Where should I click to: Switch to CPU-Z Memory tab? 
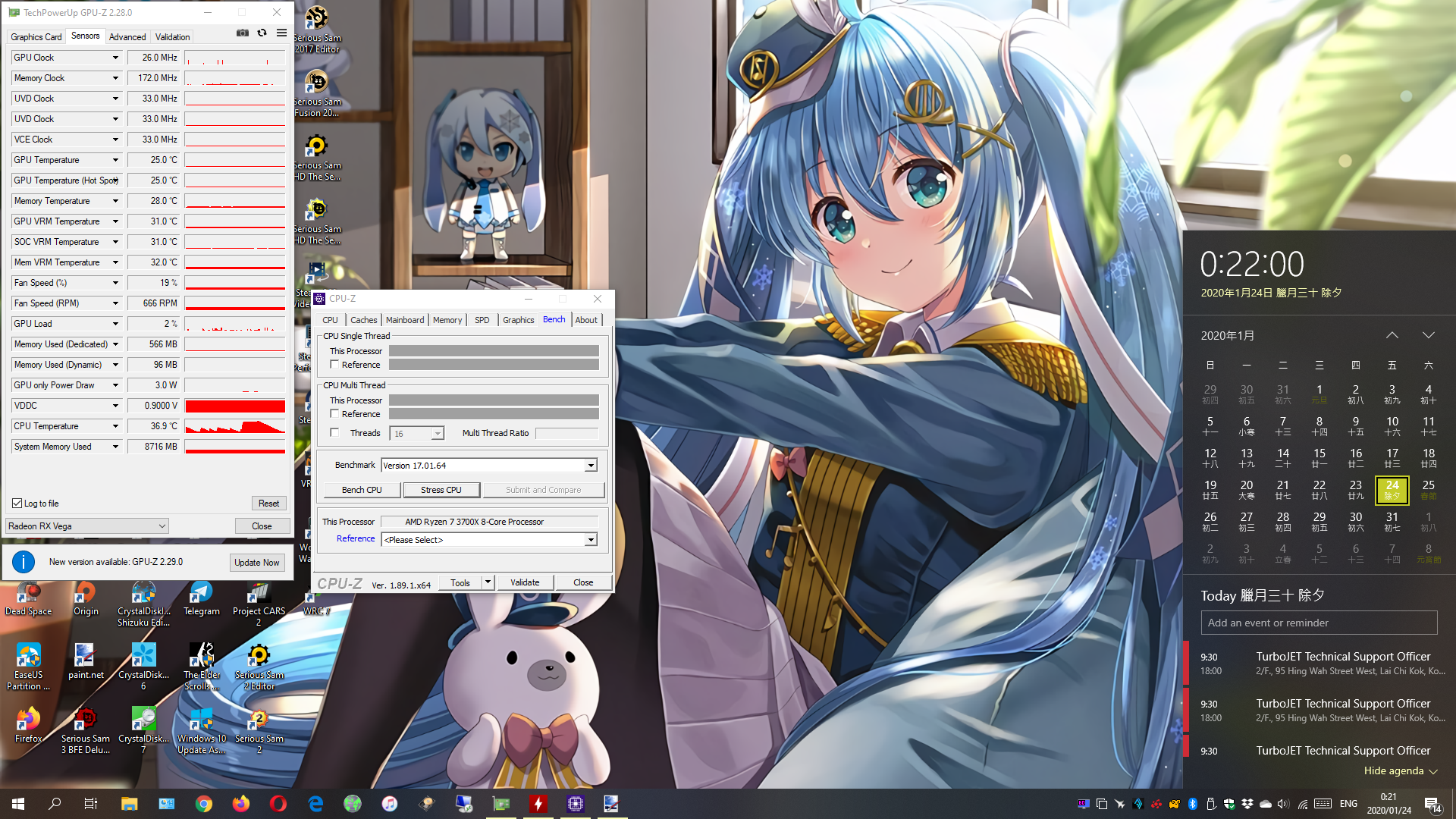(x=447, y=320)
